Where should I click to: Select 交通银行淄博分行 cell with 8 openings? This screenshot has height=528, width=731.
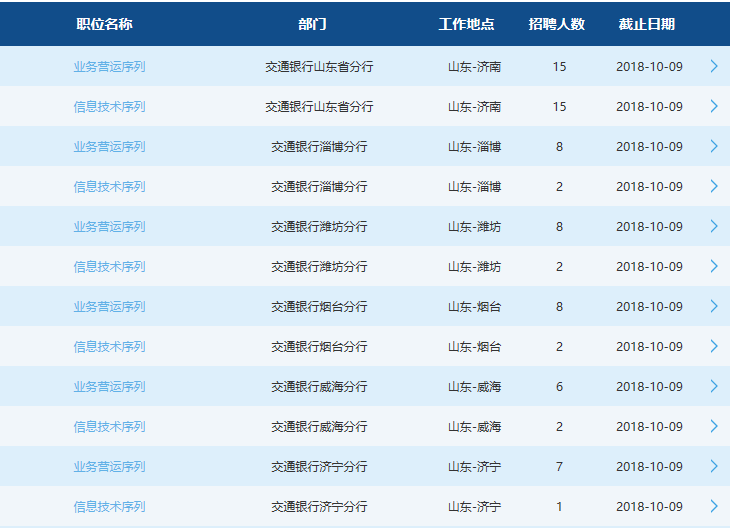click(319, 147)
